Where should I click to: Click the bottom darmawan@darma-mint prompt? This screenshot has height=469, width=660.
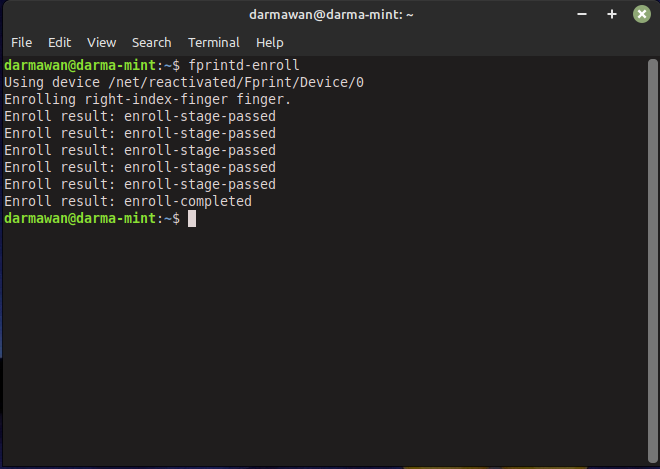click(92, 218)
